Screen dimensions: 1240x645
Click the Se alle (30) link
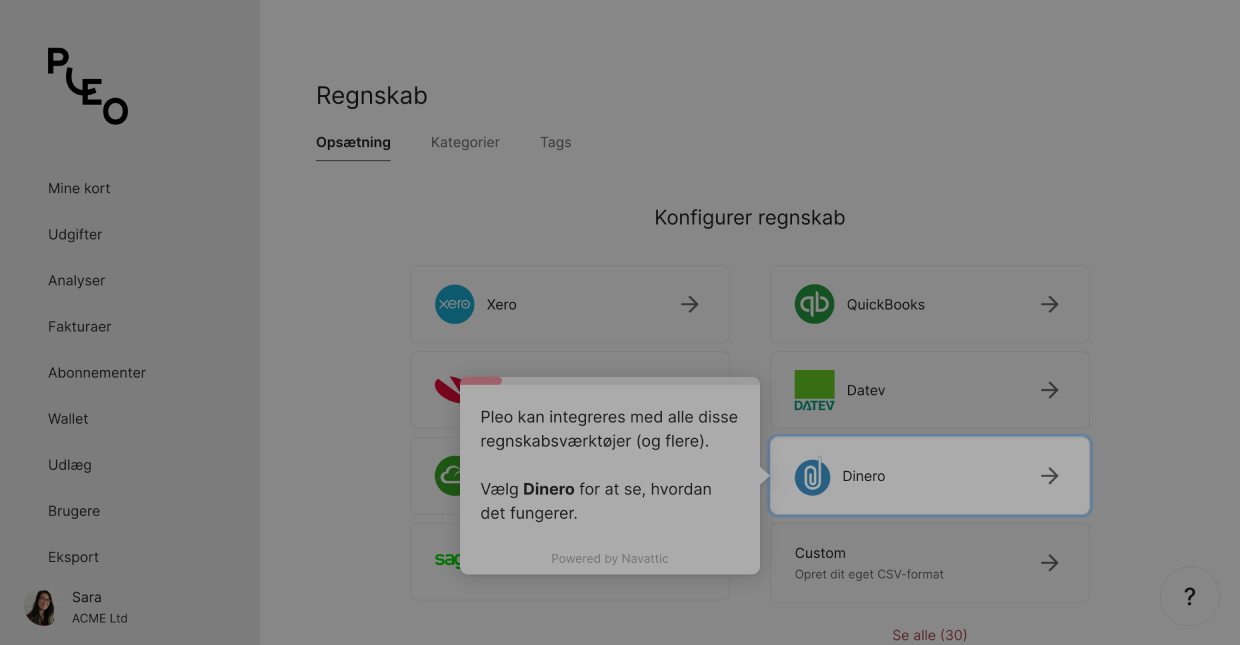(x=930, y=635)
